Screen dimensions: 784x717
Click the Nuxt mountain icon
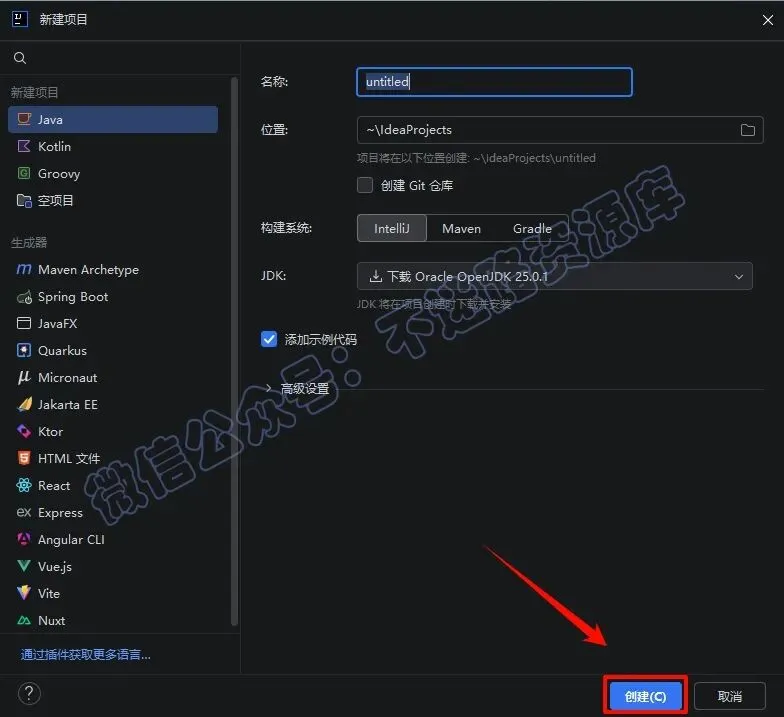click(x=24, y=620)
